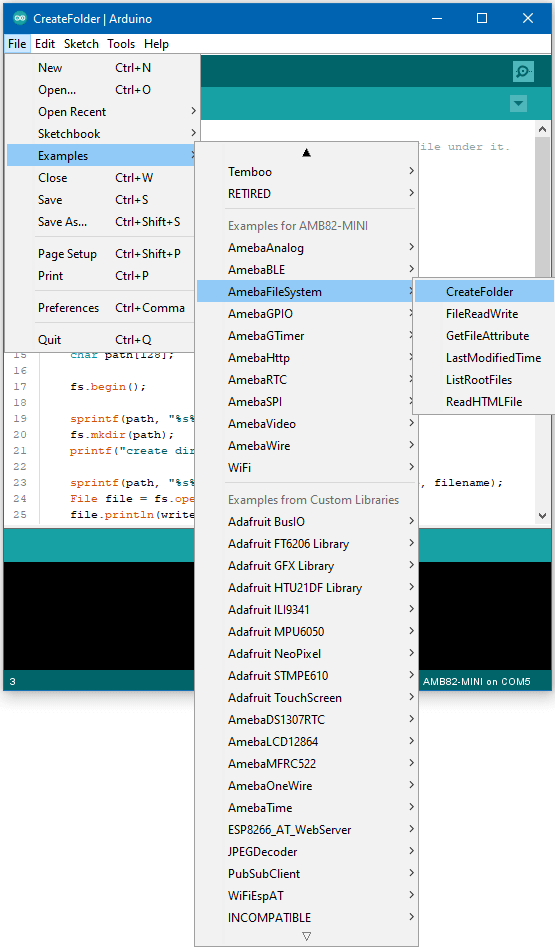
Task: Open the FileReadWrite example
Action: tap(484, 314)
